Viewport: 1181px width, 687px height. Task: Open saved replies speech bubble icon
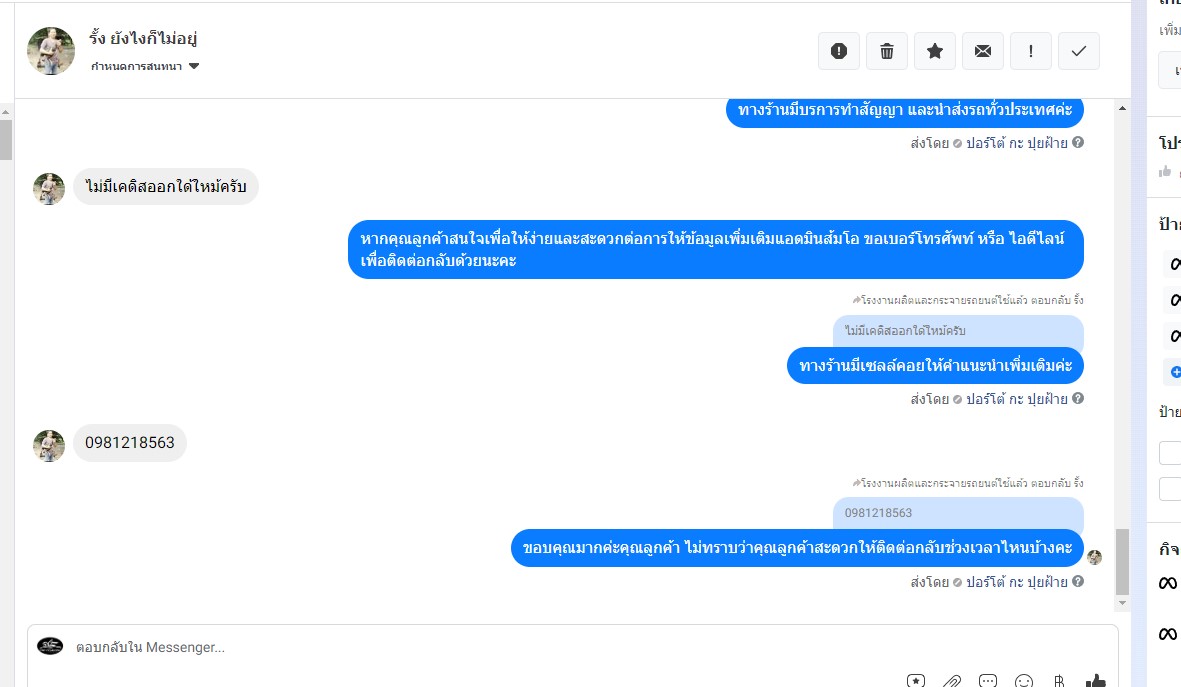988,681
